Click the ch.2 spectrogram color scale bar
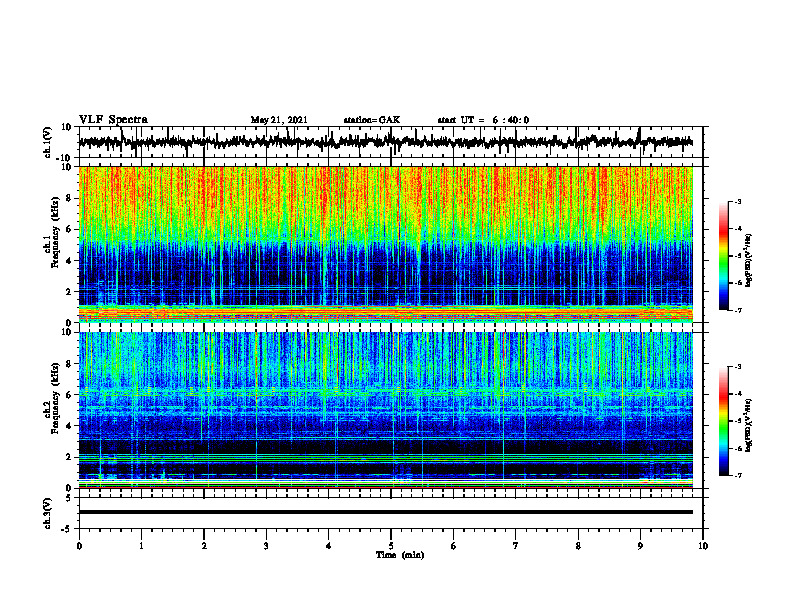 click(x=723, y=421)
